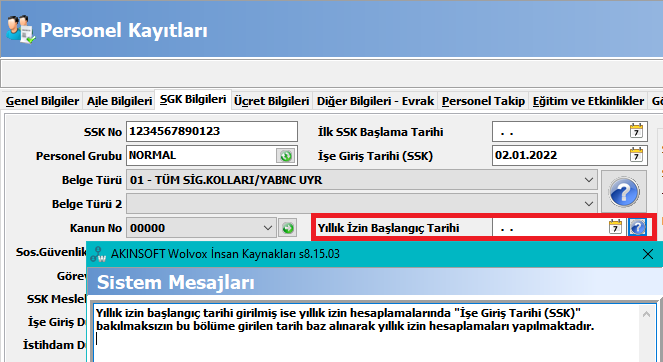Click AKINSOFT Wolvox İnsan Kaynakları s8.15.03 title

click(225, 254)
